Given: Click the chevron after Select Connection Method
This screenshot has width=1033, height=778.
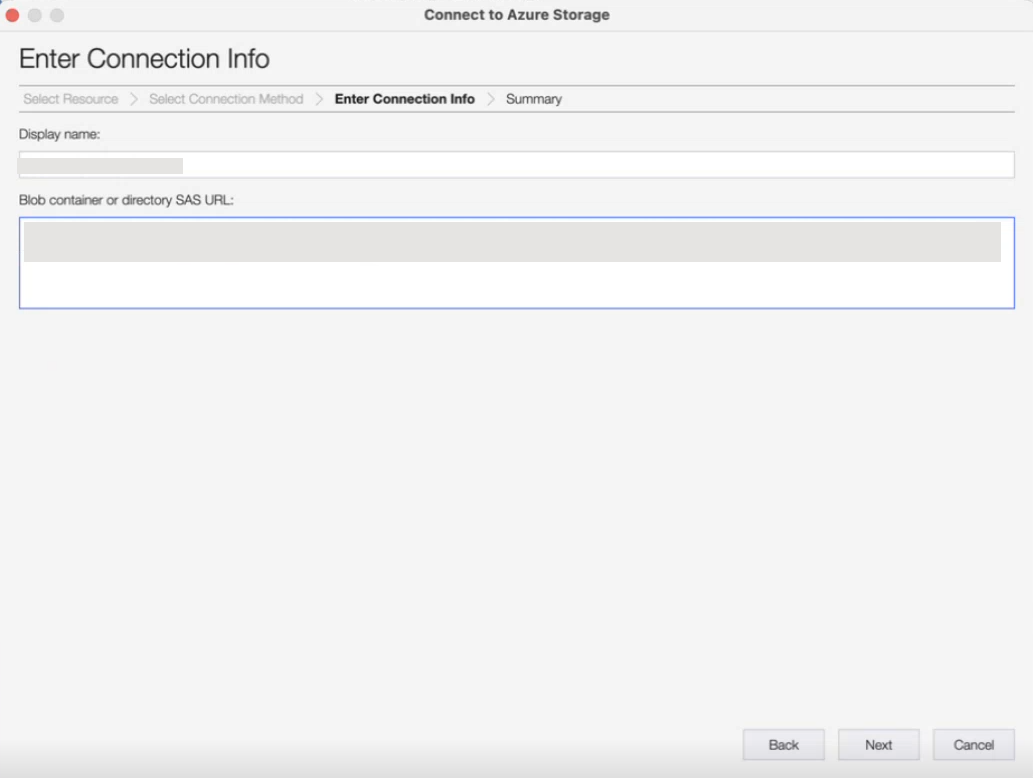Looking at the screenshot, I should tap(319, 99).
